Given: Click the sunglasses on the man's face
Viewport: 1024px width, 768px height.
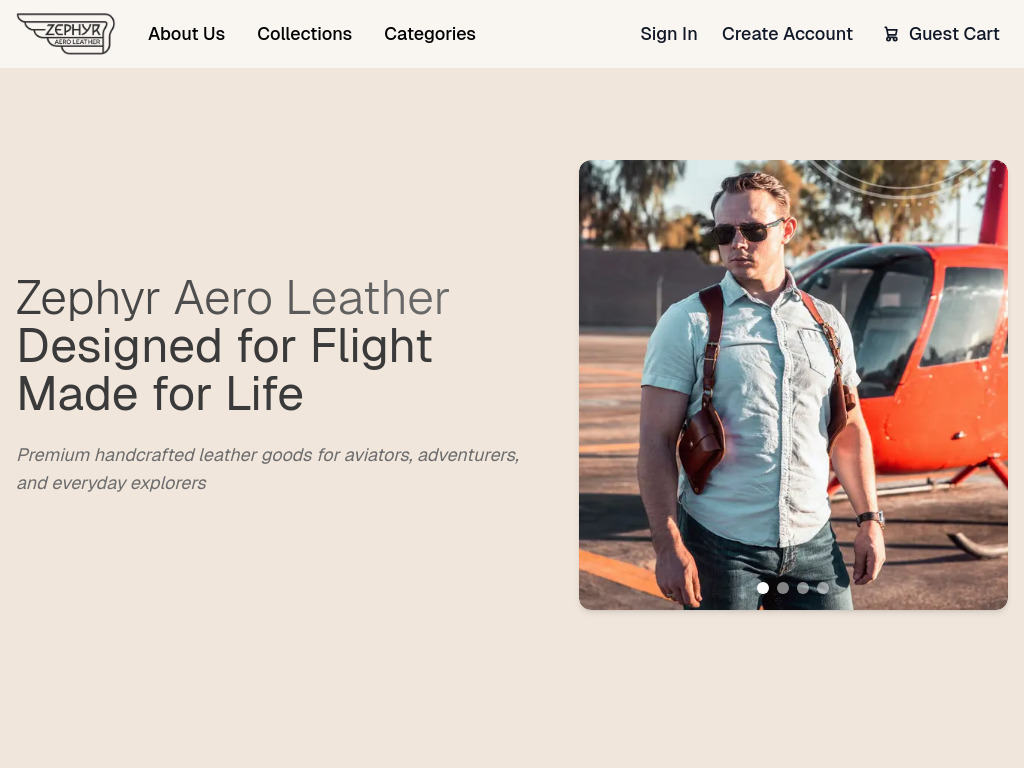Looking at the screenshot, I should point(747,232).
